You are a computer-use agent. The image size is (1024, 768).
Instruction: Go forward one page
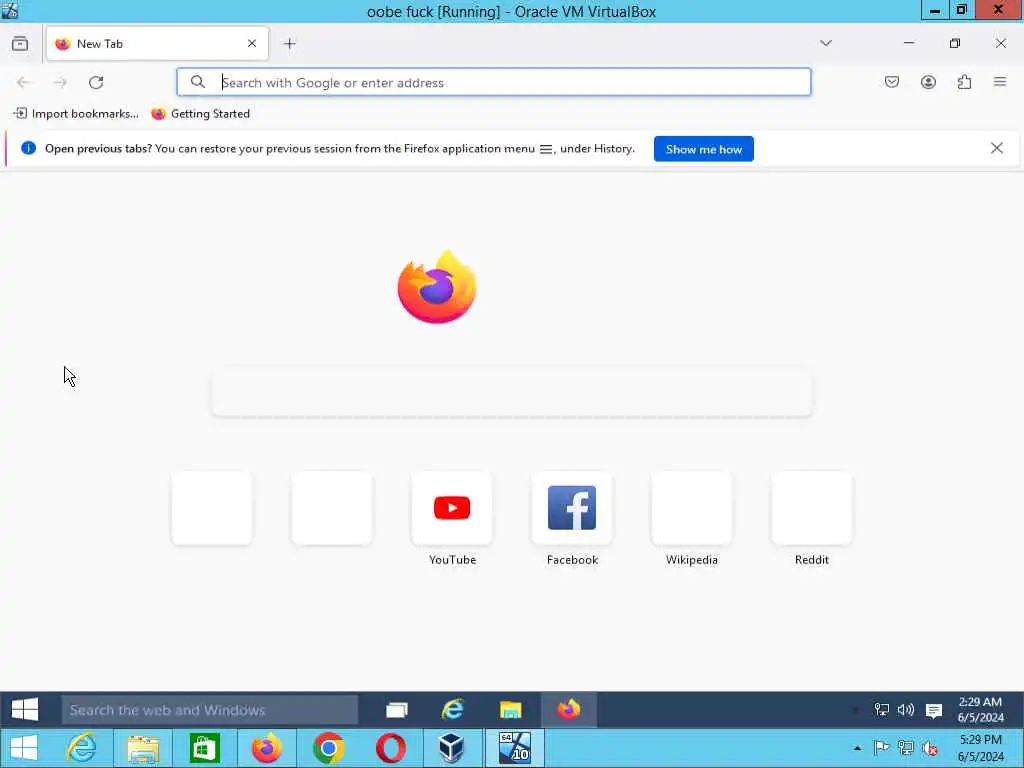tap(60, 82)
